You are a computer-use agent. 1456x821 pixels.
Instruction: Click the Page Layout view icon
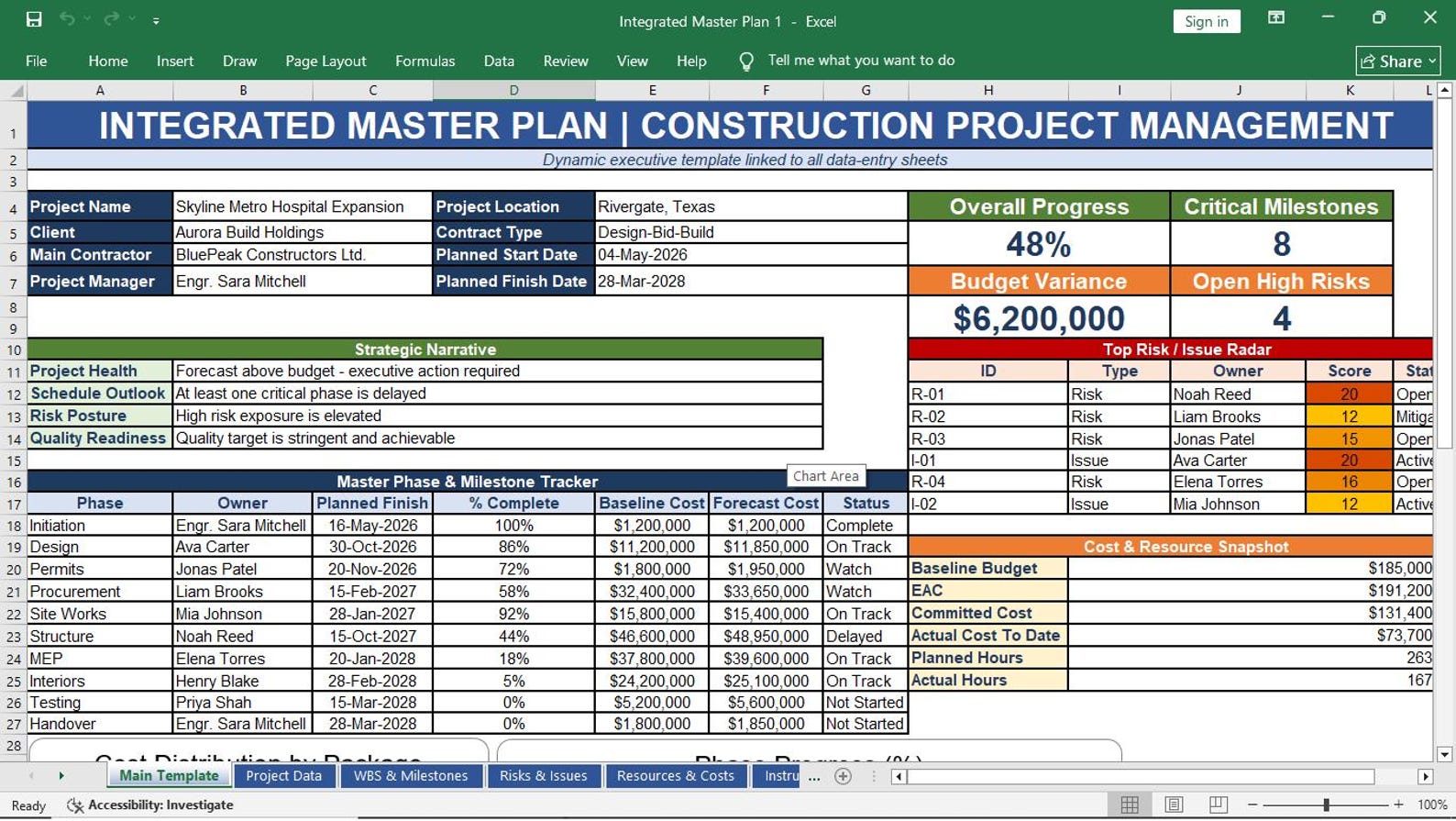point(1174,804)
